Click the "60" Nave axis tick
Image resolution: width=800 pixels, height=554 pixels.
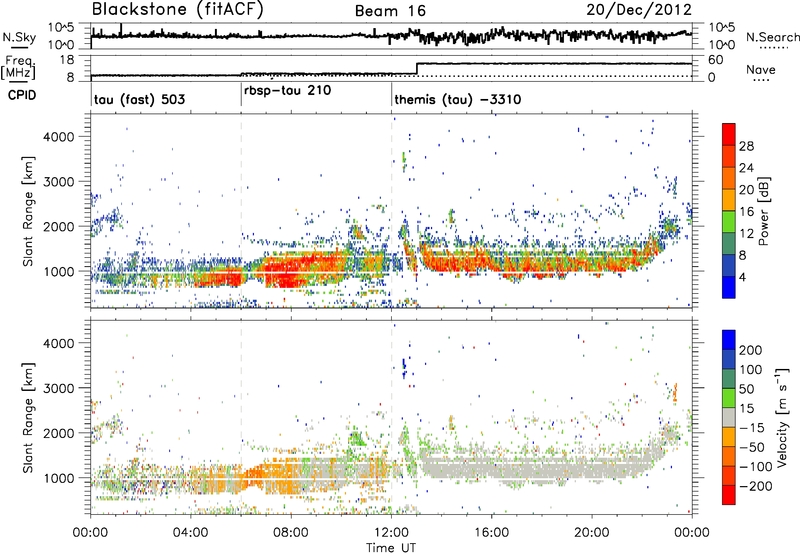pyautogui.click(x=715, y=60)
